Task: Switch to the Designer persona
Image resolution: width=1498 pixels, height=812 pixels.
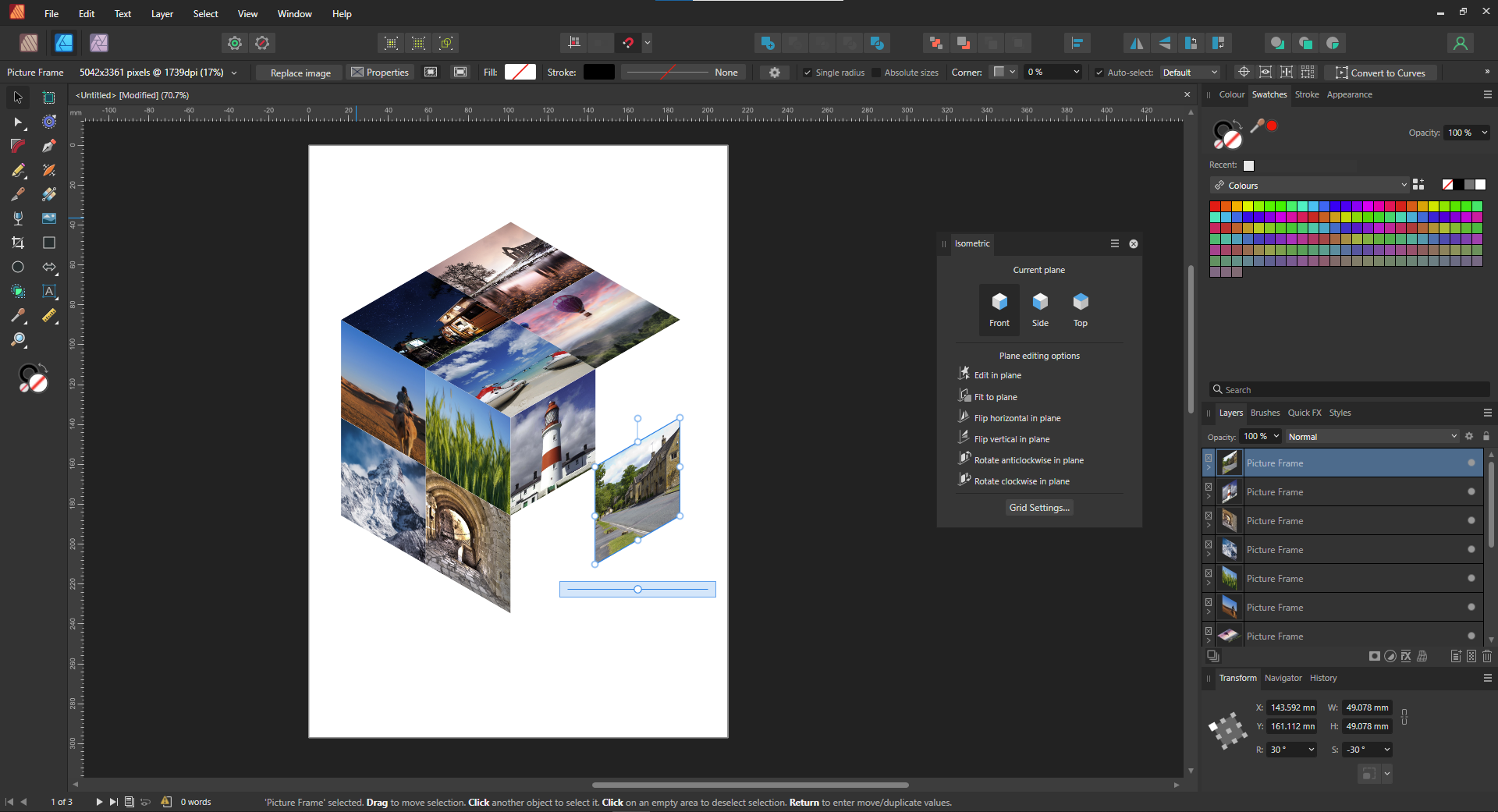Action: coord(64,43)
